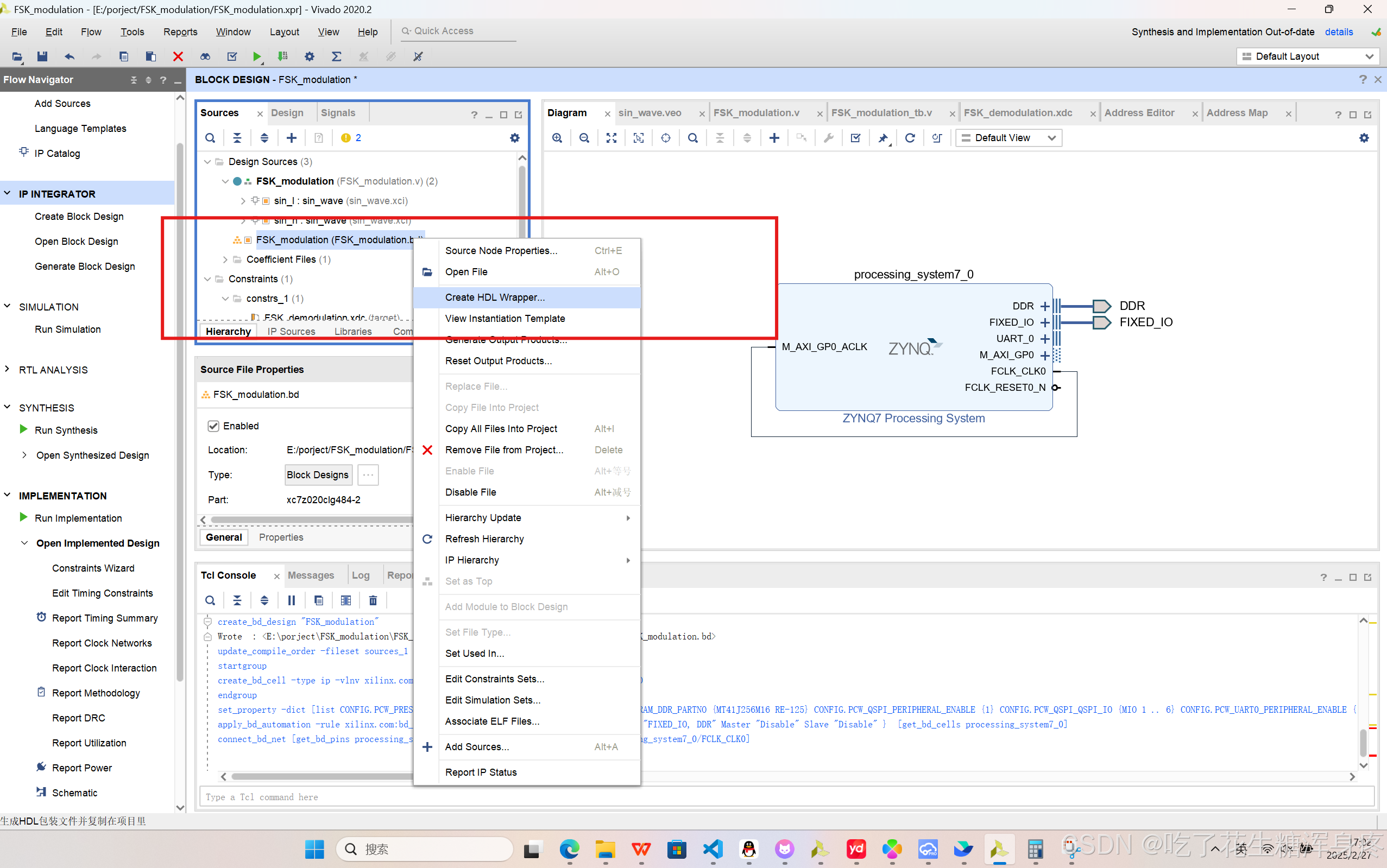Click the Flow Navigator vertical scrollbar
Screen dimensions: 1387x868
tap(180, 411)
